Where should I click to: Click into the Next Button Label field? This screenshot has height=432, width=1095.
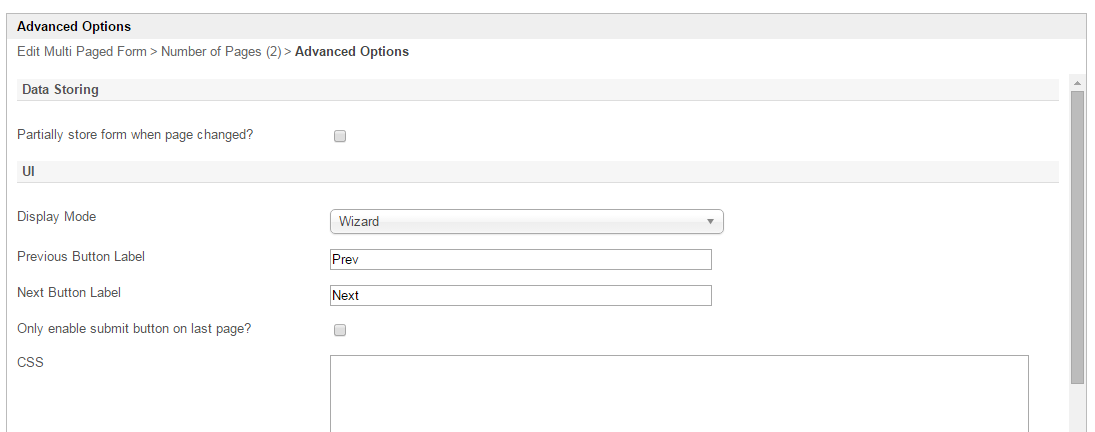pyautogui.click(x=520, y=296)
